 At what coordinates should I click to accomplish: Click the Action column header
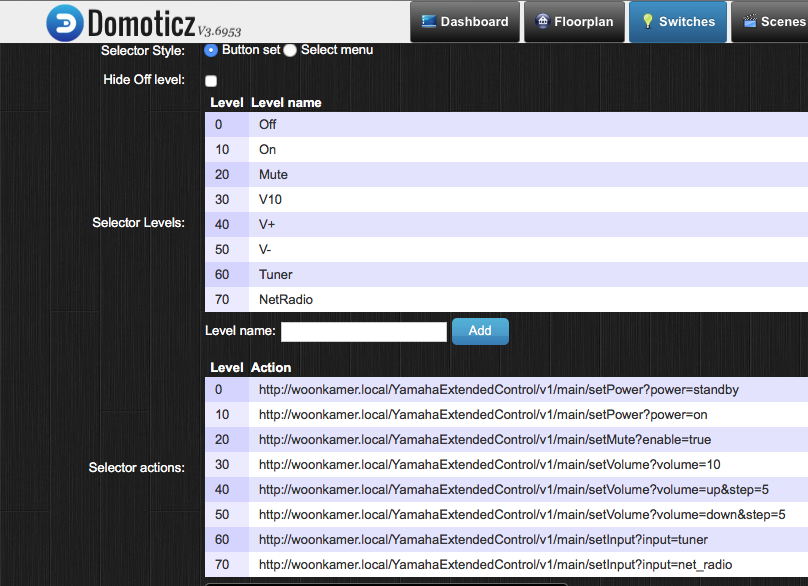(271, 367)
